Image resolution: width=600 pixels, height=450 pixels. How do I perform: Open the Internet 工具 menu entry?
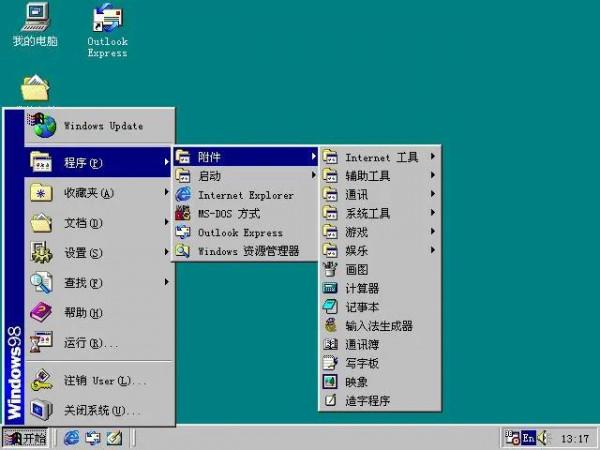click(380, 157)
